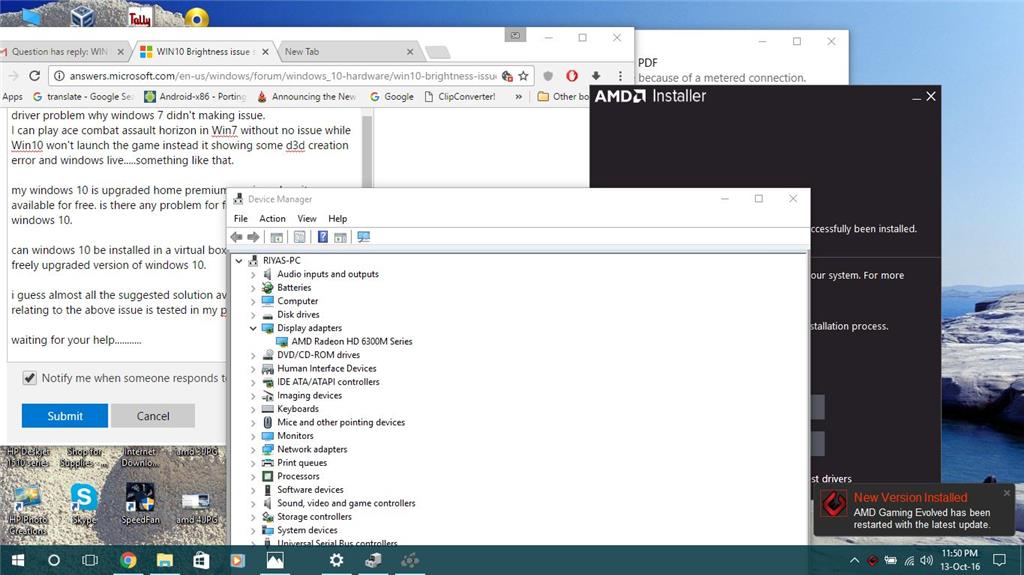
Task: Open Chrome three-dot menu
Action: (620, 76)
